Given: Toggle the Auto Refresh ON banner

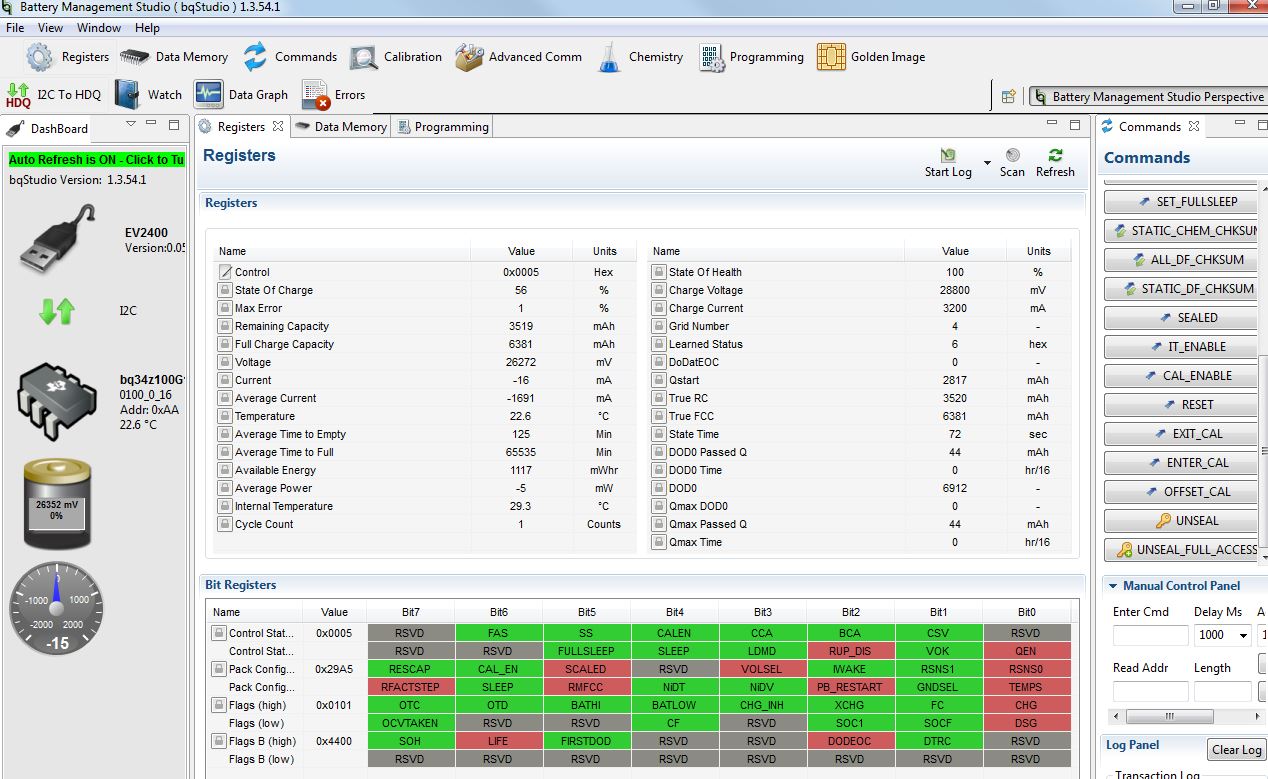Looking at the screenshot, I should pos(96,160).
